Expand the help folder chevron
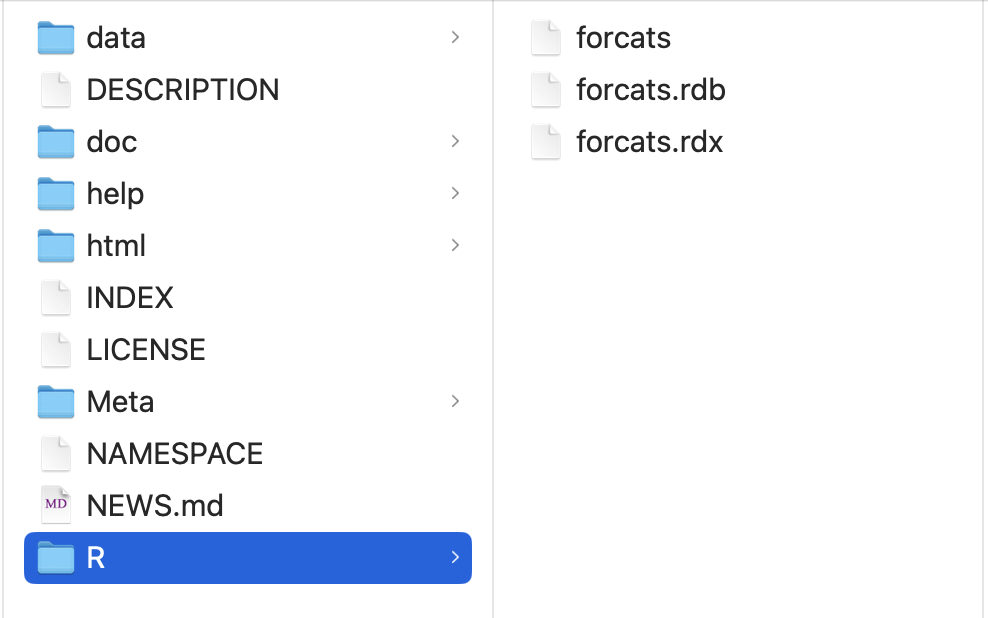Screen dimensions: 988x618 click(455, 194)
